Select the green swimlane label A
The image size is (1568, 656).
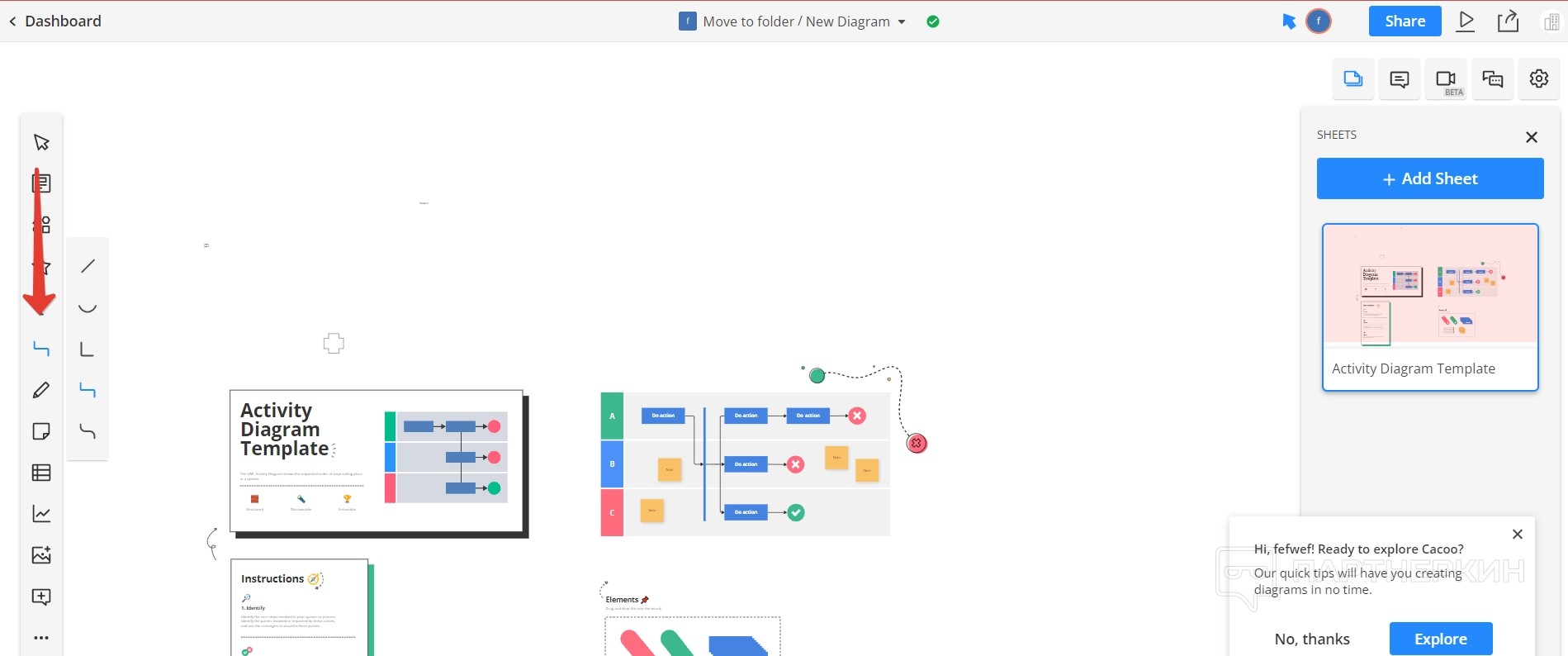tap(612, 416)
